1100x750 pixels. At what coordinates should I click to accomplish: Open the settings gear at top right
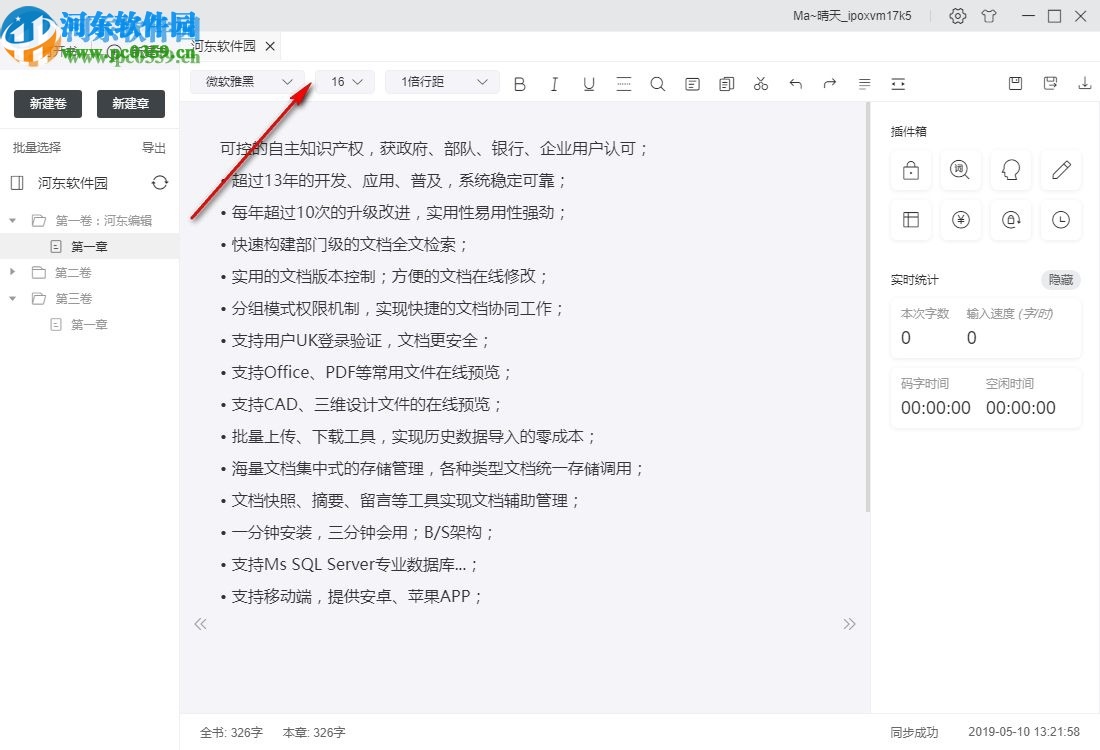pyautogui.click(x=957, y=16)
